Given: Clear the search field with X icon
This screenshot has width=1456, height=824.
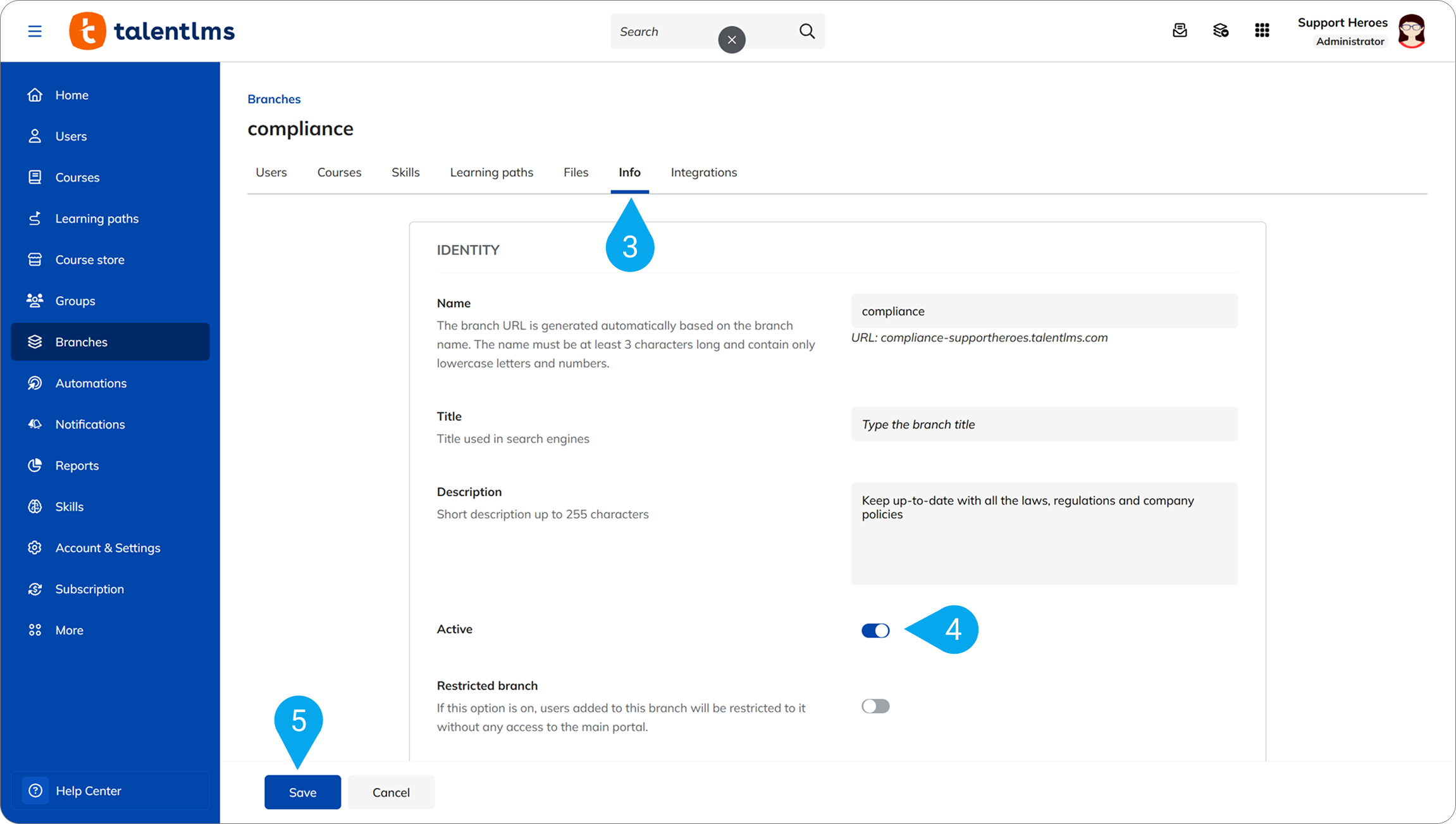Looking at the screenshot, I should pyautogui.click(x=732, y=40).
